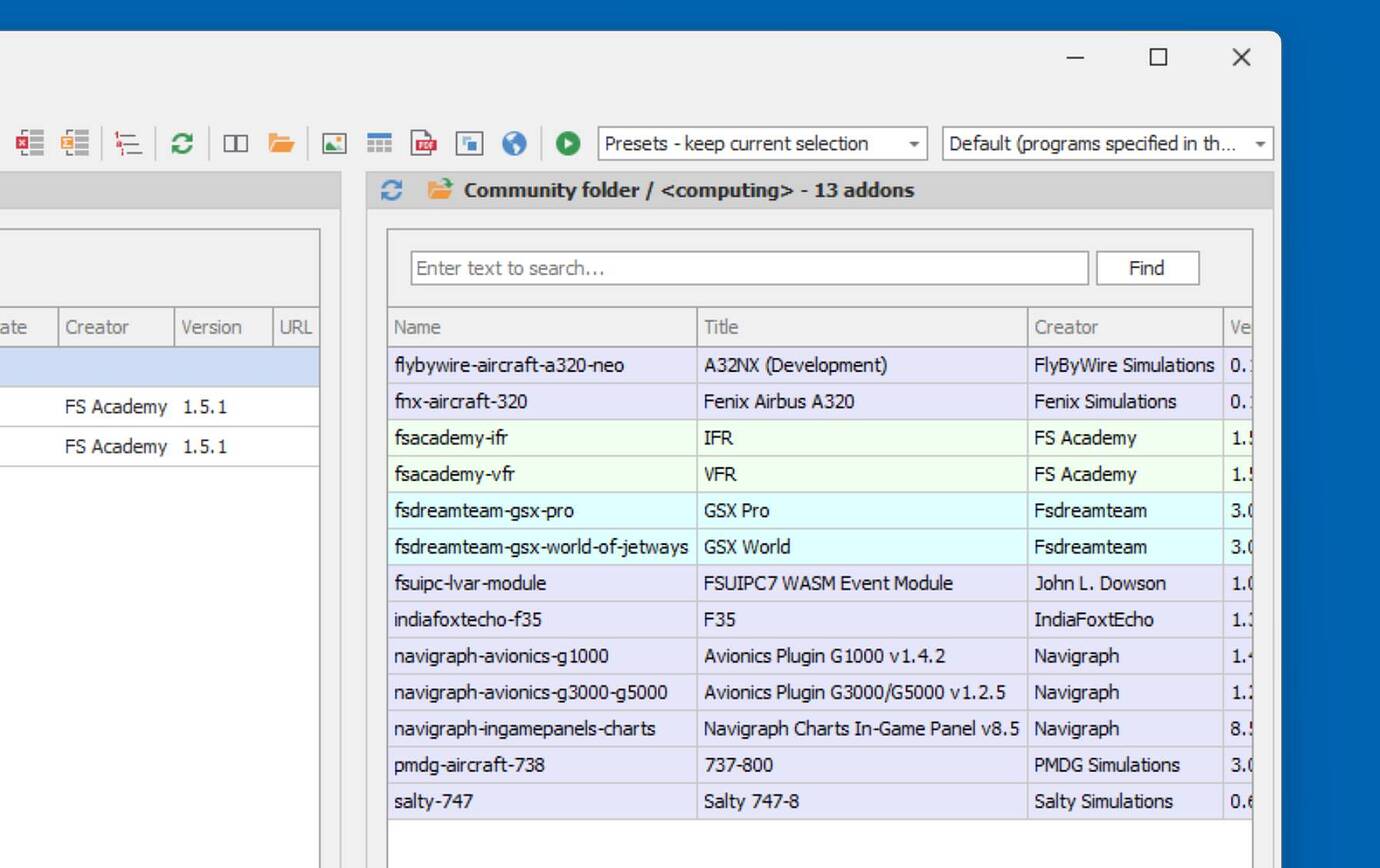This screenshot has width=1380, height=868.
Task: Export the addon list to Excel
Action: (30, 143)
